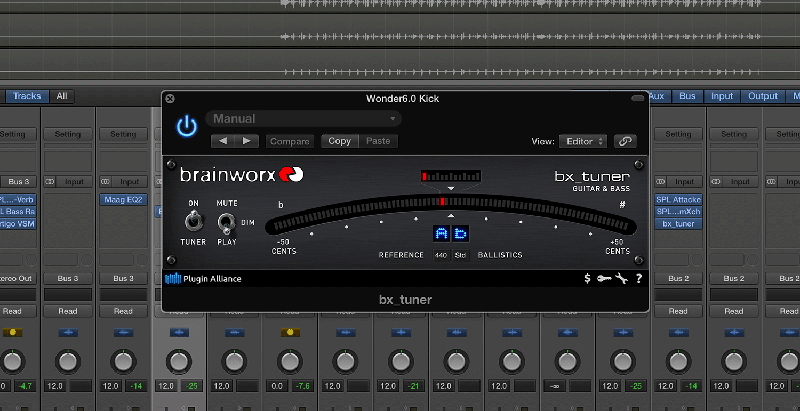Click yellow mode icon on Stereo Out strip

pyautogui.click(x=12, y=332)
